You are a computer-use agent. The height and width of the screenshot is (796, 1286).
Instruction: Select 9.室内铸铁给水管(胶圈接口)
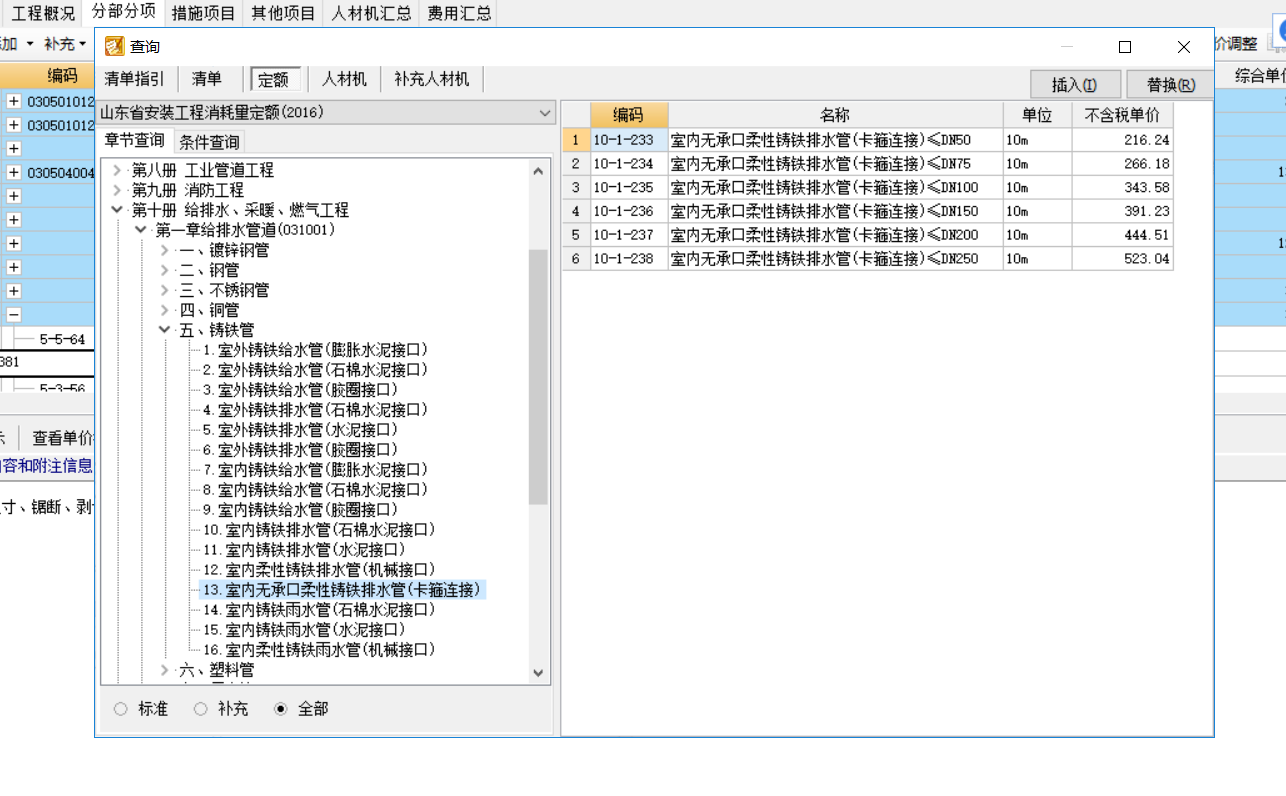(300, 510)
